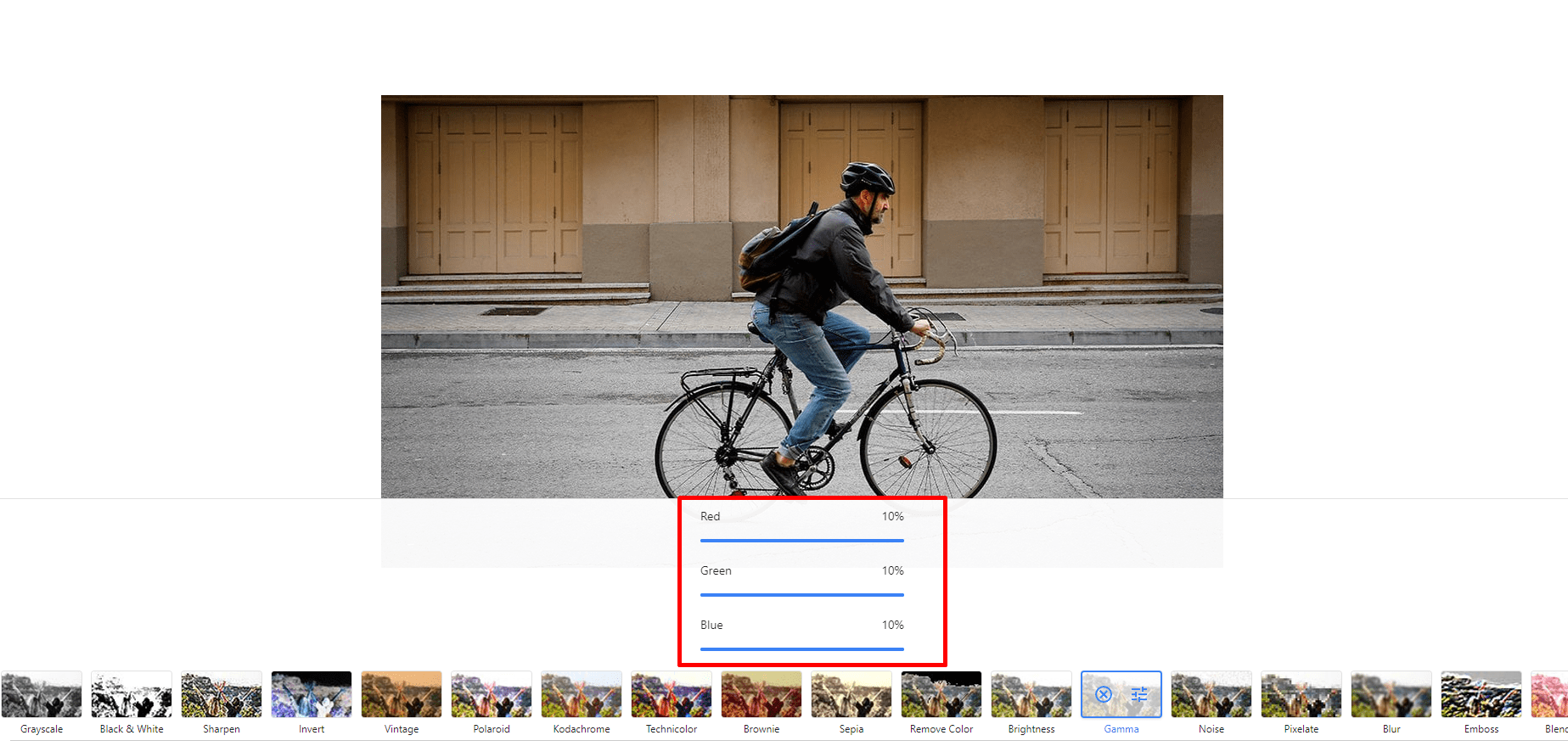This screenshot has height=741, width=1568.
Task: Choose the Brightness filter
Action: coord(1031,694)
